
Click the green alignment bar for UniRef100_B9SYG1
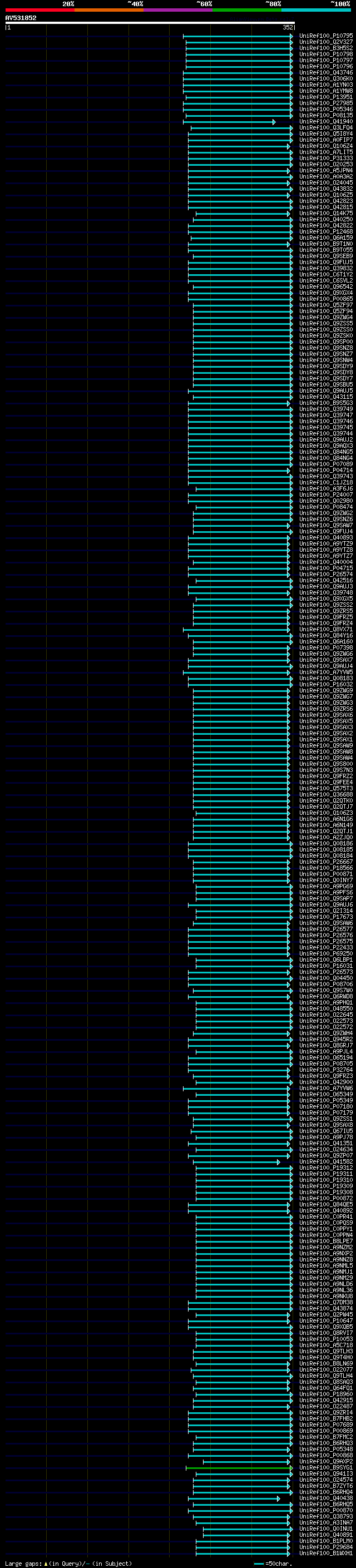click(238, 1469)
